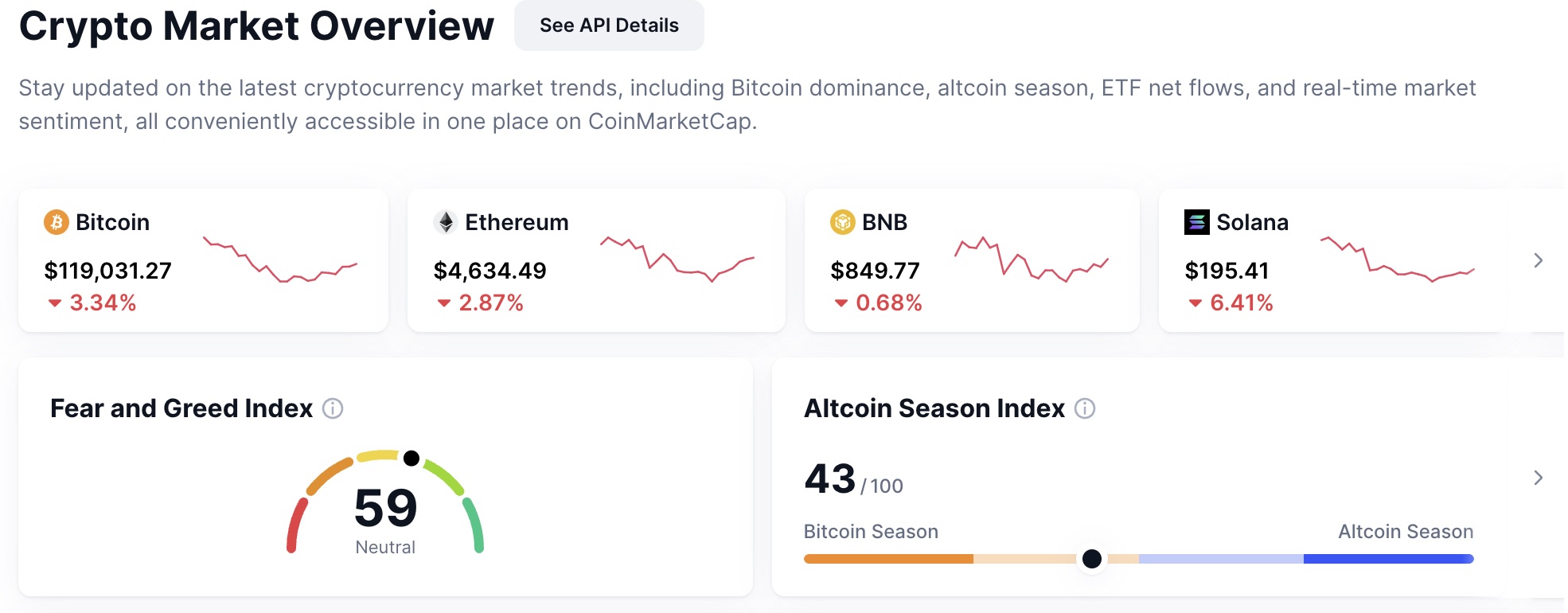Click the Fear and Greed gauge marker

412,458
